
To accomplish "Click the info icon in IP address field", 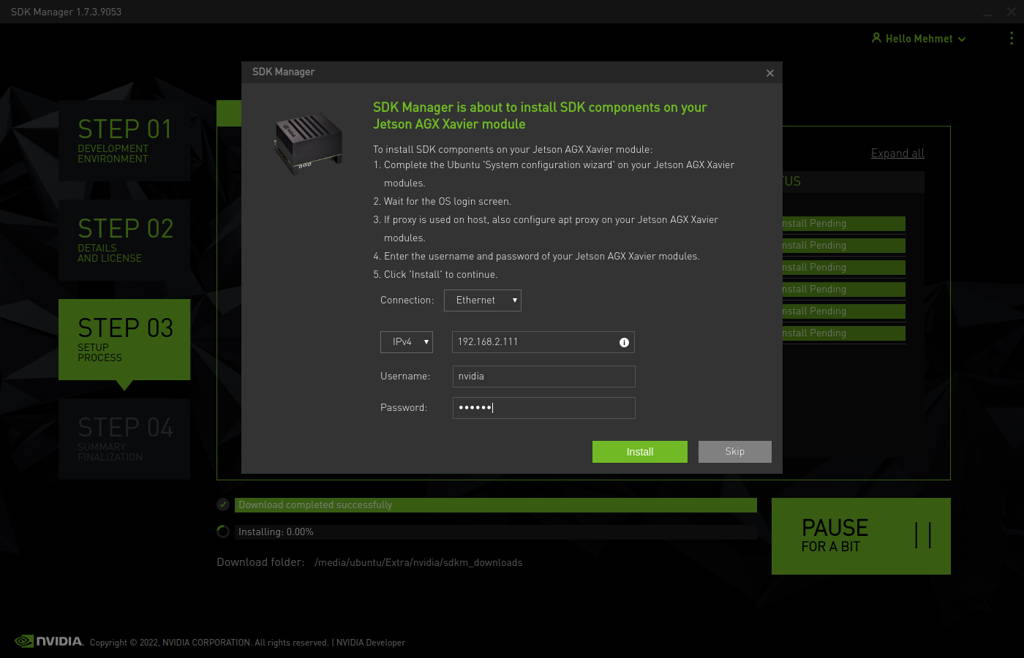I will pos(624,342).
